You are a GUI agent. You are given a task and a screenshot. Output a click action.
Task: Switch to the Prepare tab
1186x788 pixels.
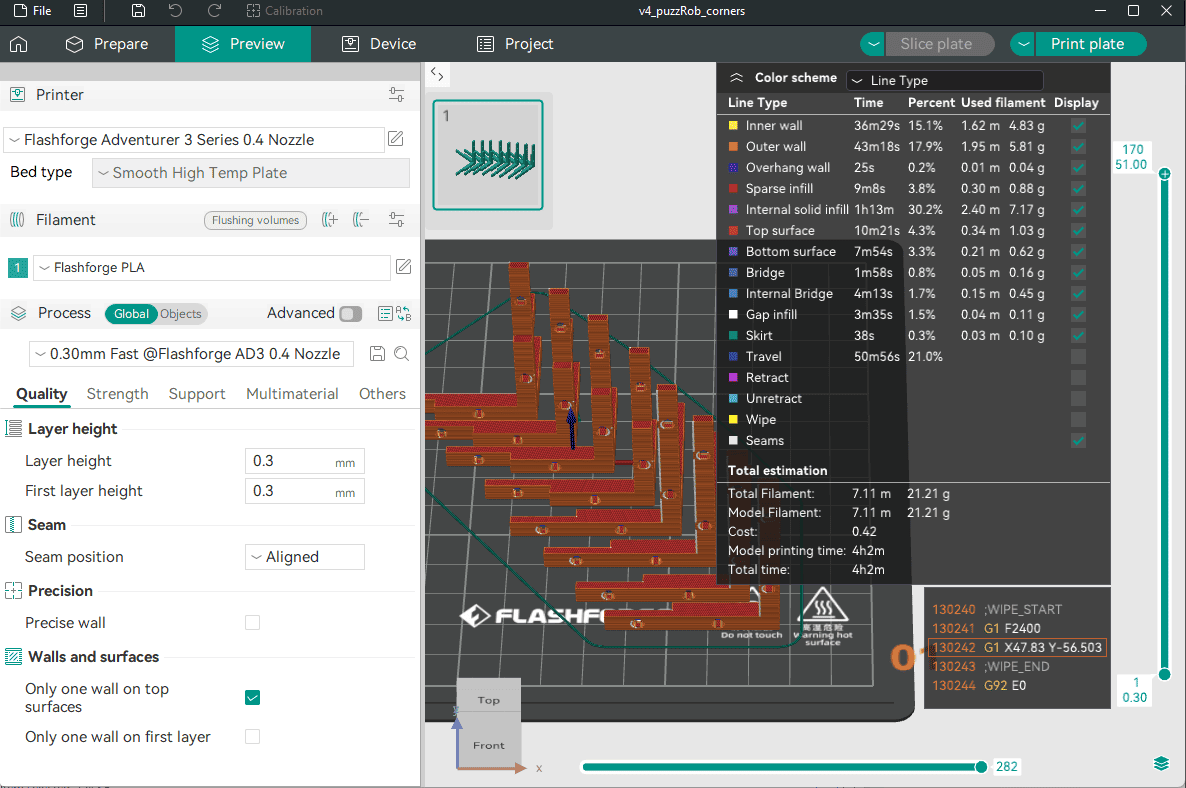click(x=107, y=44)
